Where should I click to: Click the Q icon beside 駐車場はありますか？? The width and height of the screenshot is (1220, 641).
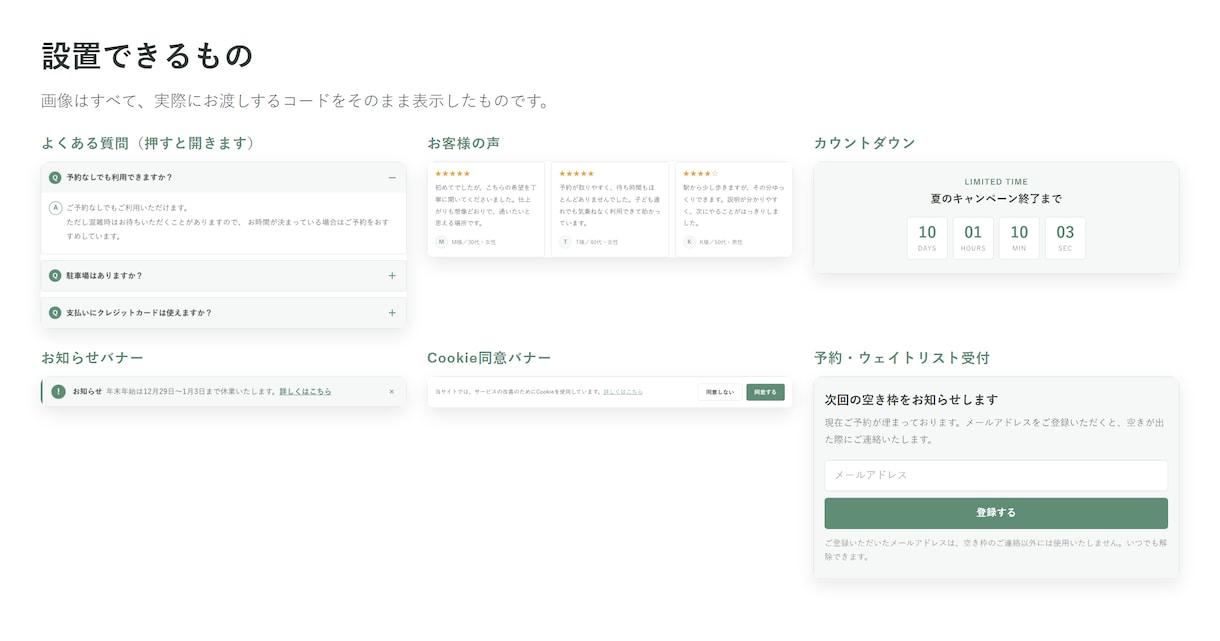[55, 275]
